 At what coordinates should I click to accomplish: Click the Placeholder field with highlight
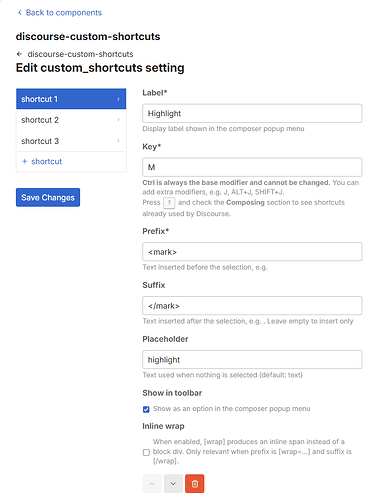tap(252, 360)
